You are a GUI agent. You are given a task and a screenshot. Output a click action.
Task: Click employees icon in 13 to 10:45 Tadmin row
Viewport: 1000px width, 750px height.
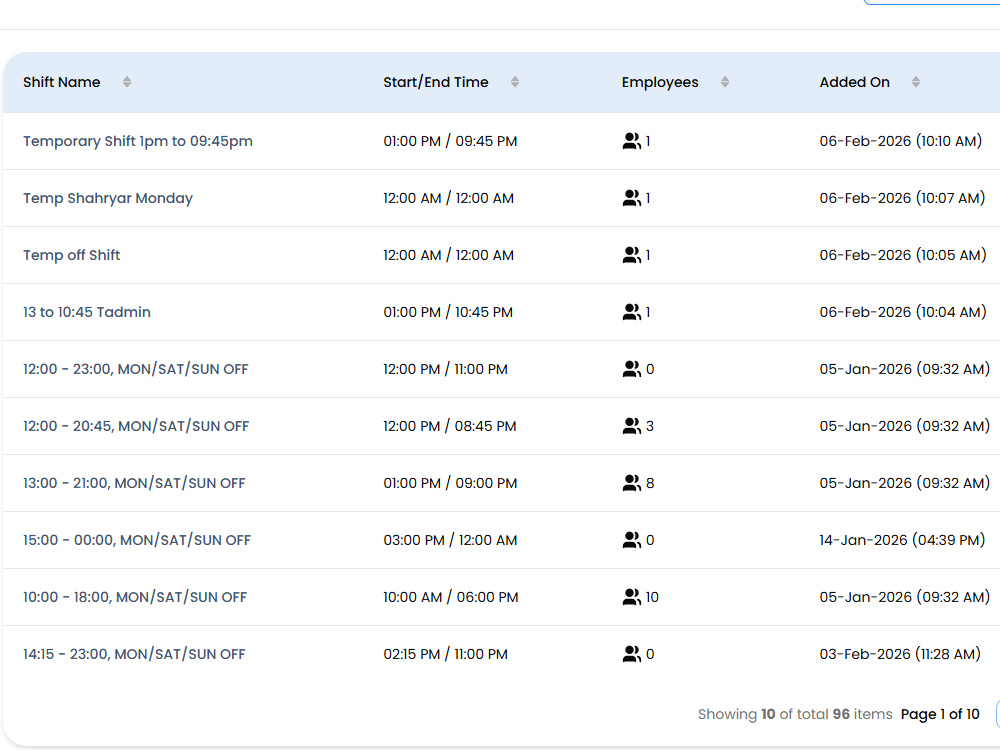[631, 312]
